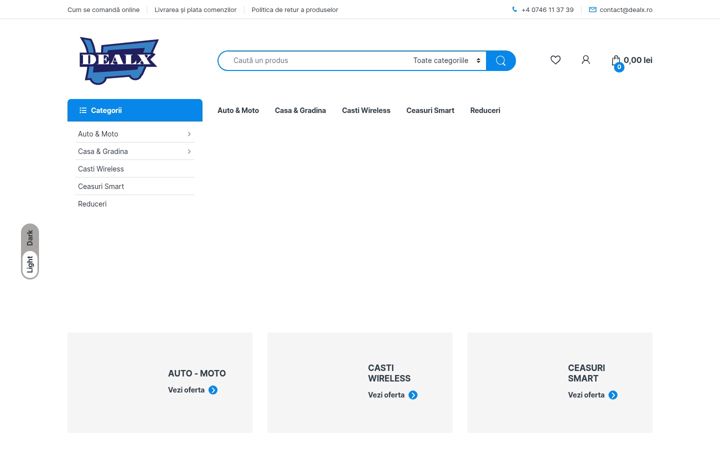Click the magnifier search button
Viewport: 720px width, 450px height.
tap(501, 61)
